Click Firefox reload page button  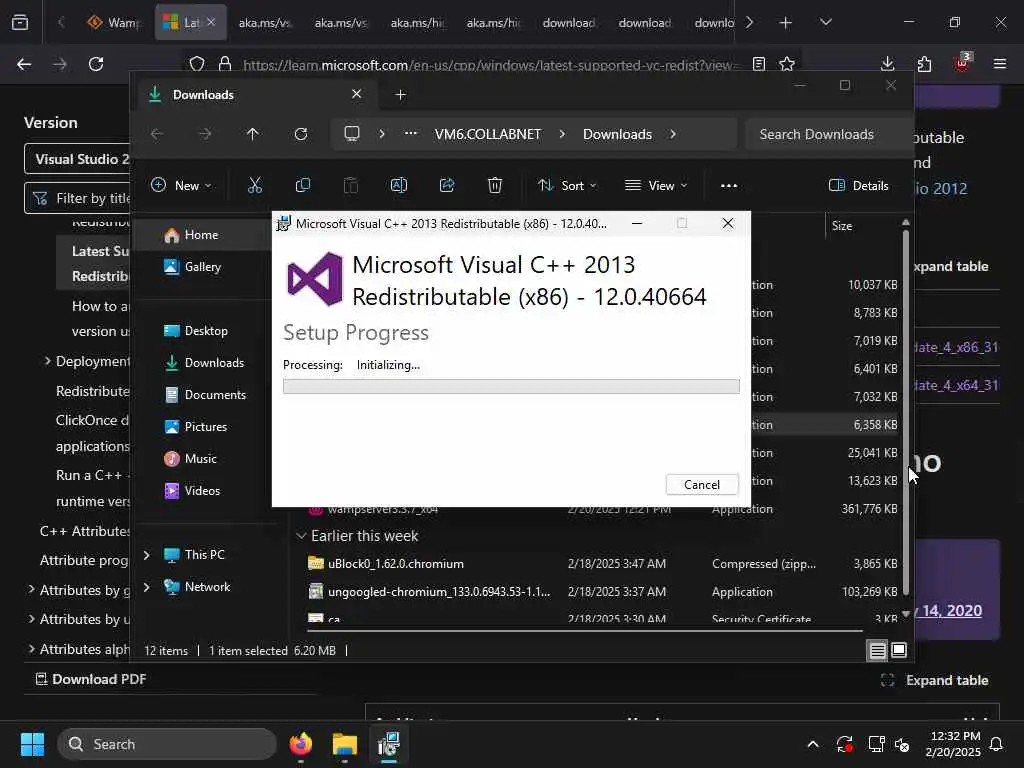96,64
